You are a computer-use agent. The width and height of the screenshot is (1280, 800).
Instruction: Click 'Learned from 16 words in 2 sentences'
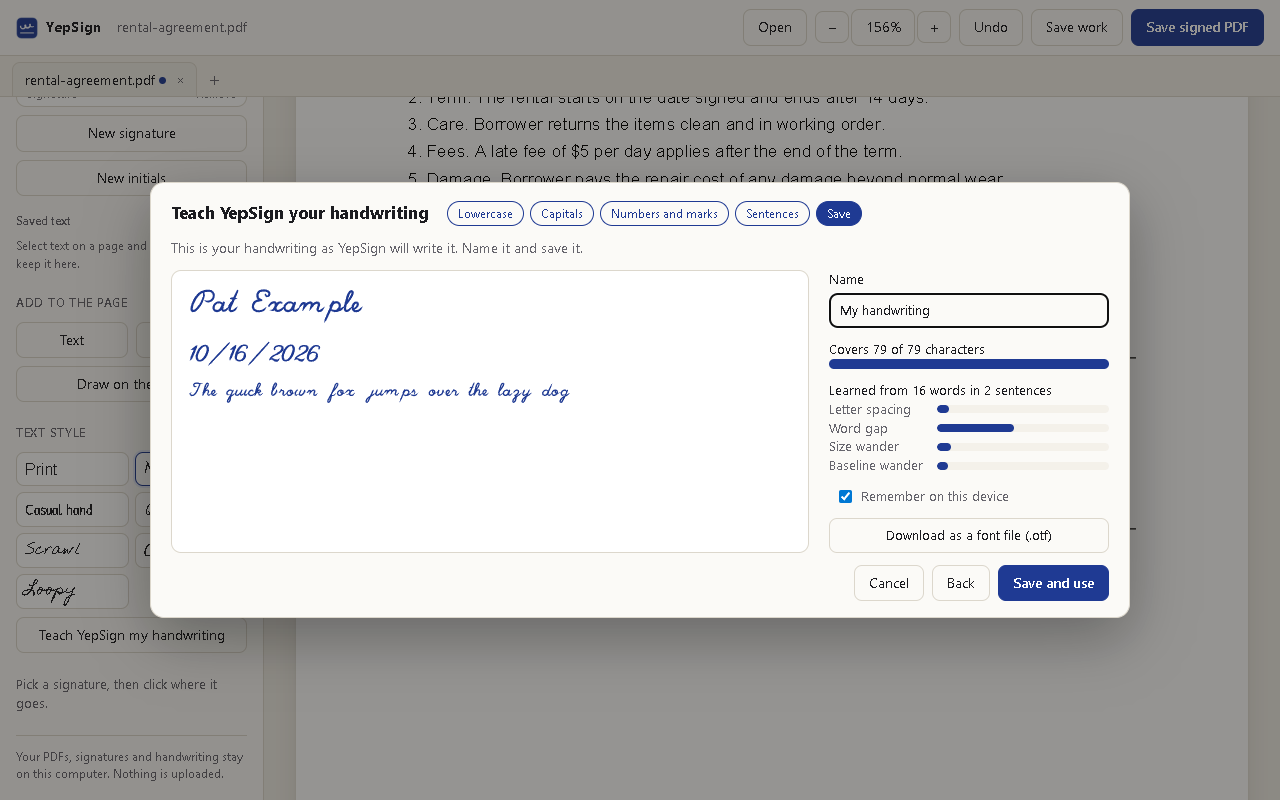(x=940, y=391)
